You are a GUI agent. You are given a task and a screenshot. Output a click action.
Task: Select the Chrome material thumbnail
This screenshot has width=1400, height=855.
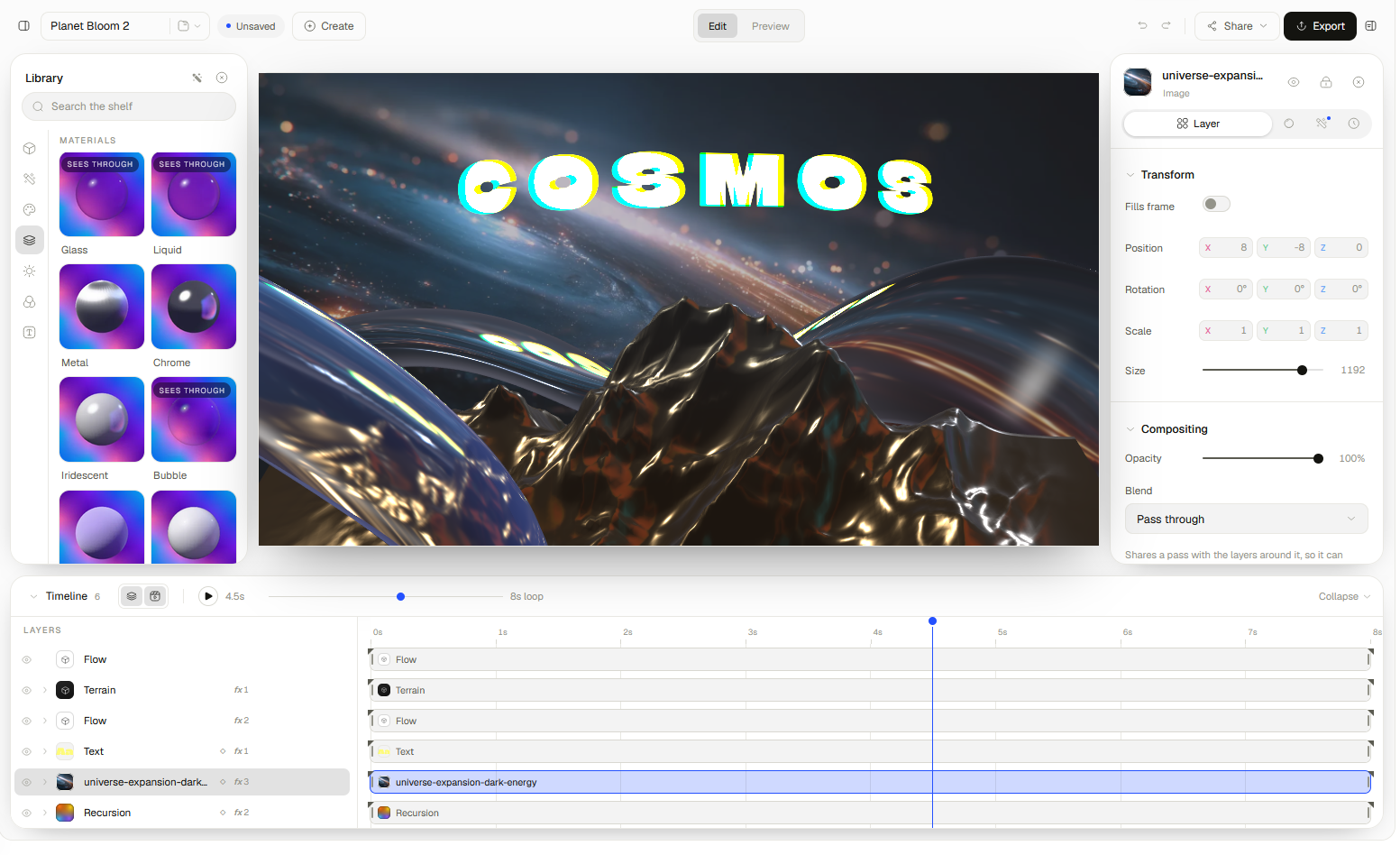pyautogui.click(x=194, y=307)
